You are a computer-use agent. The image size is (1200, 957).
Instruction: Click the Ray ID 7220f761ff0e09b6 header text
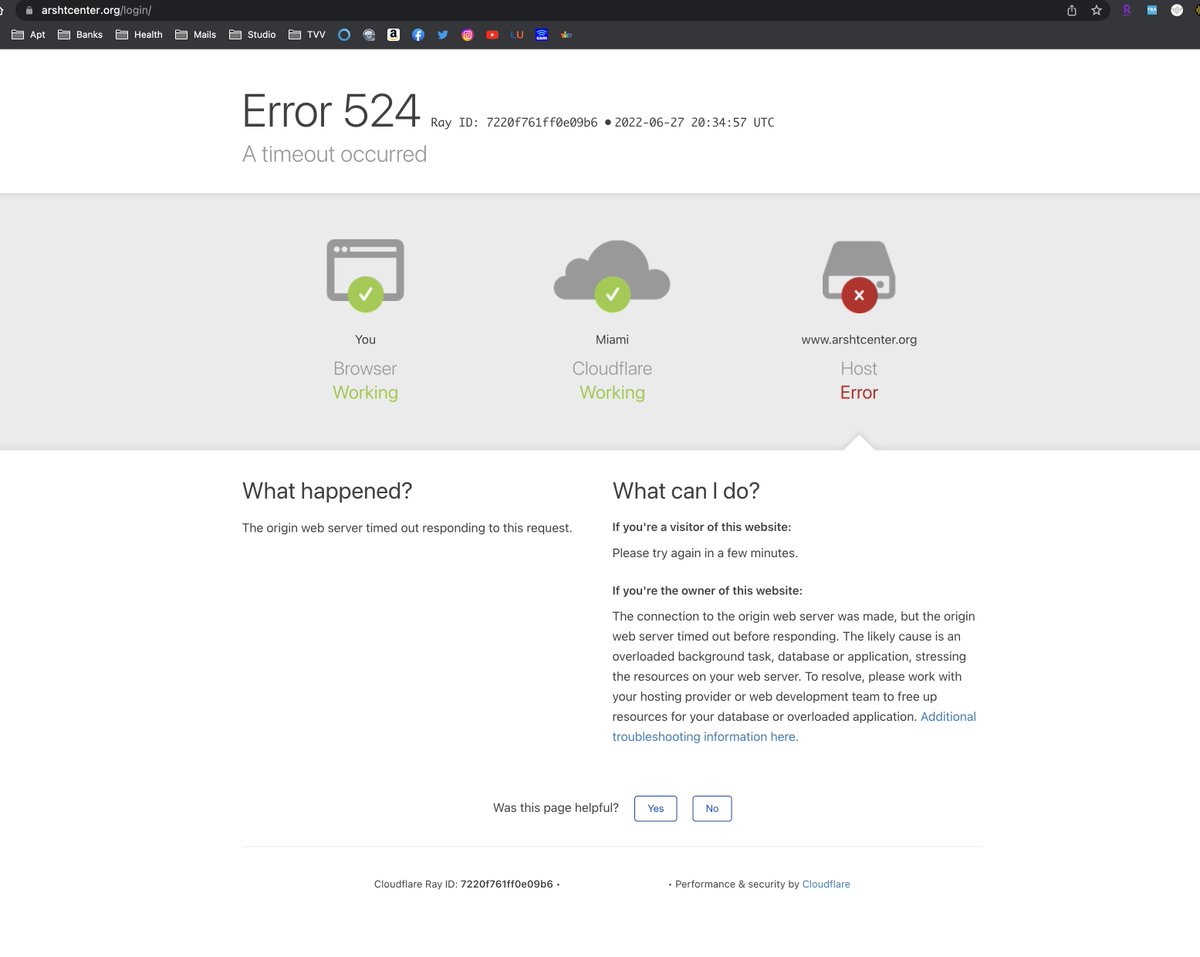514,123
